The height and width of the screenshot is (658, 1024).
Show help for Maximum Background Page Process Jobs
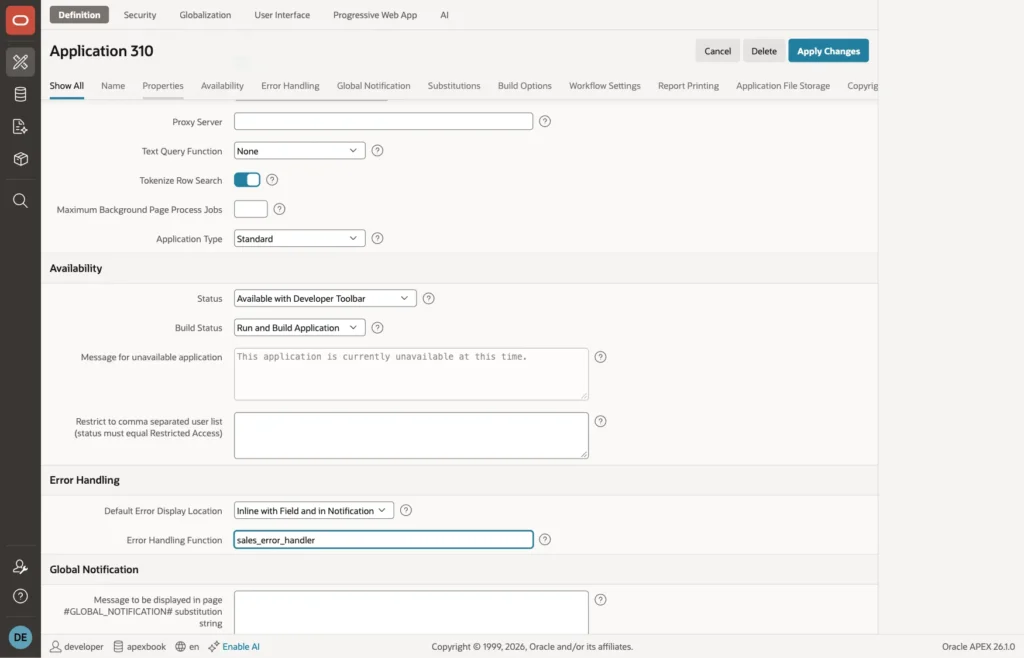click(x=280, y=209)
